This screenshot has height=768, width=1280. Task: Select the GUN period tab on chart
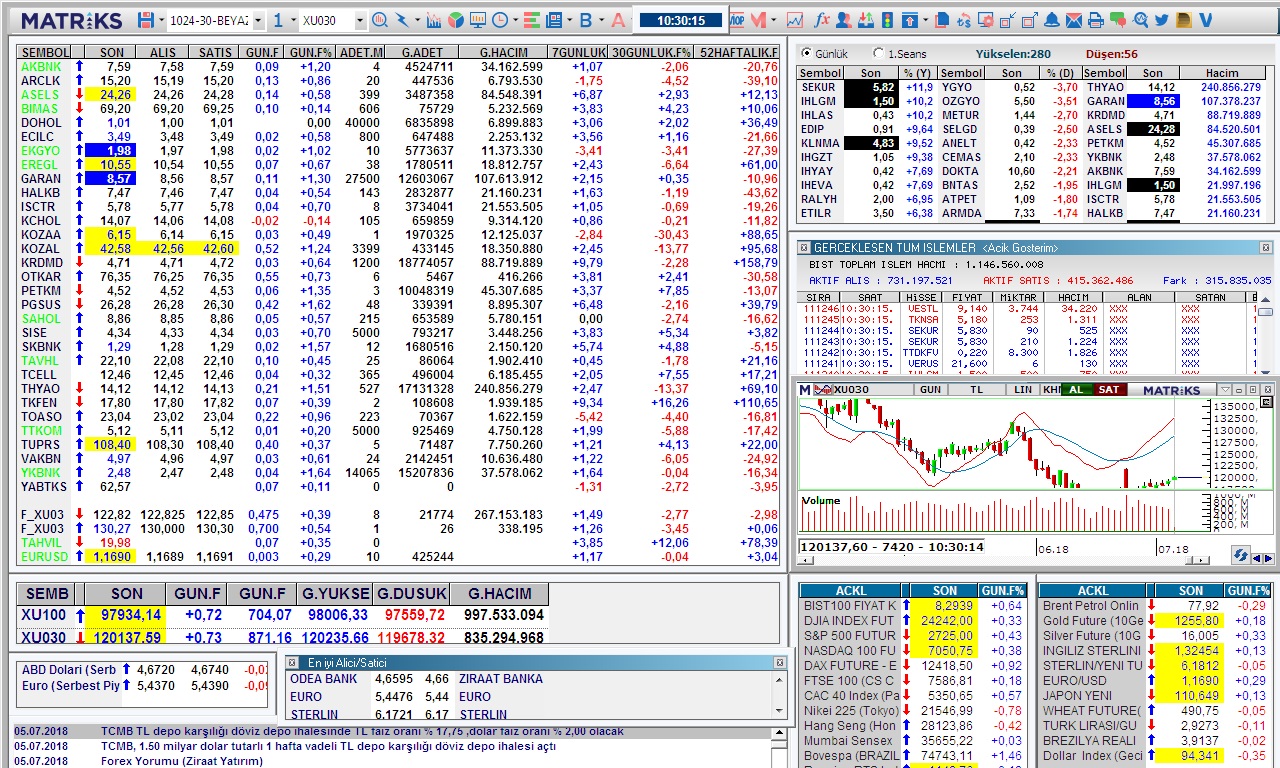(930, 389)
